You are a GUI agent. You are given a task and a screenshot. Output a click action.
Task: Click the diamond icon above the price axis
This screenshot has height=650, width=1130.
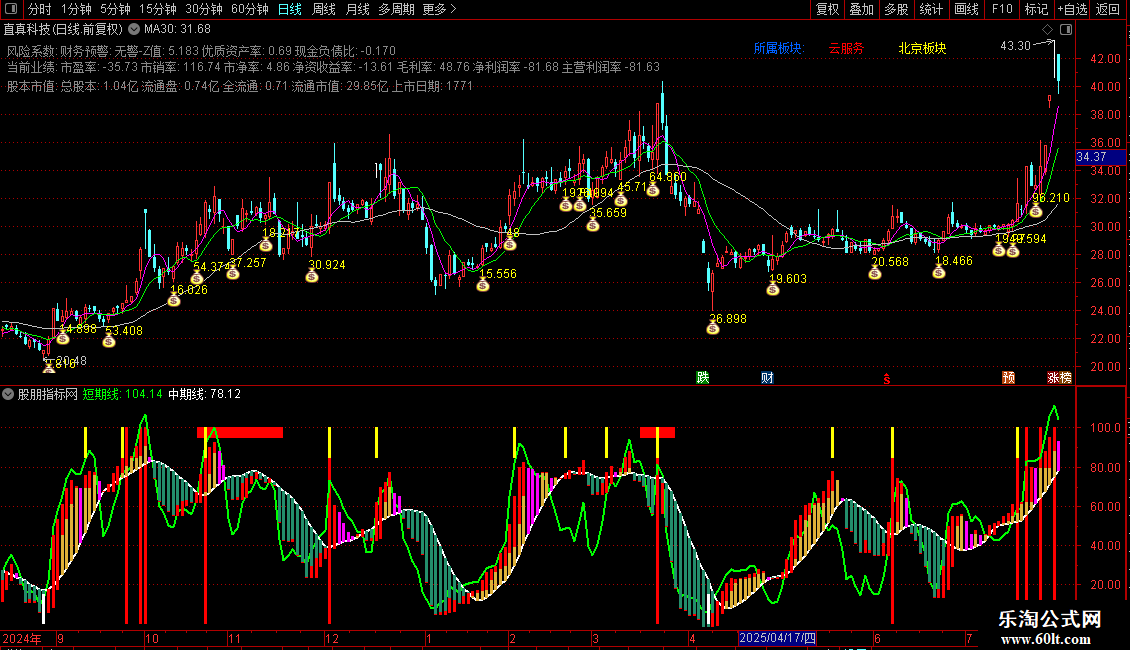1048,30
